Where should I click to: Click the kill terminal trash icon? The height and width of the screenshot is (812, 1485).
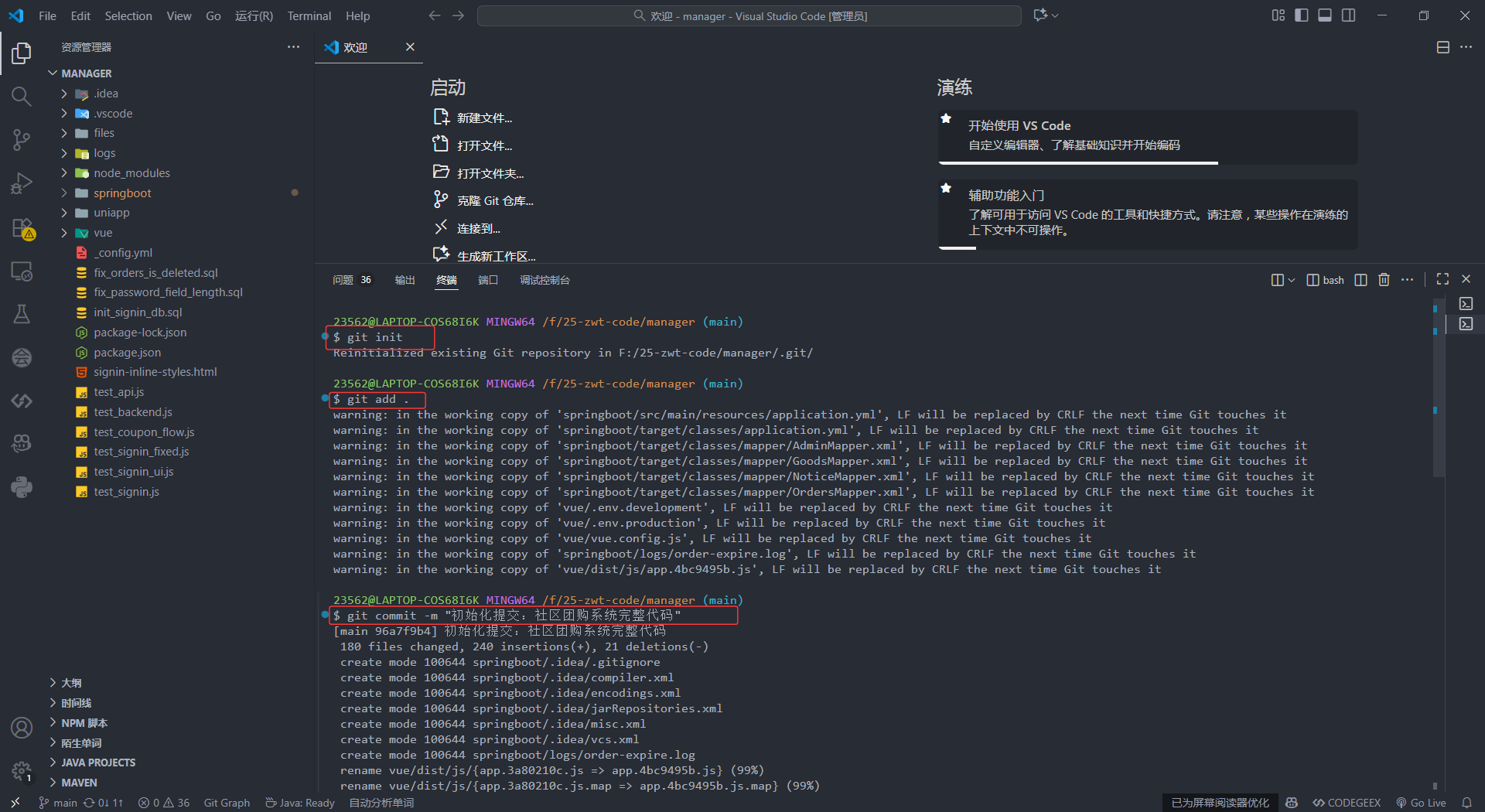[x=1384, y=279]
